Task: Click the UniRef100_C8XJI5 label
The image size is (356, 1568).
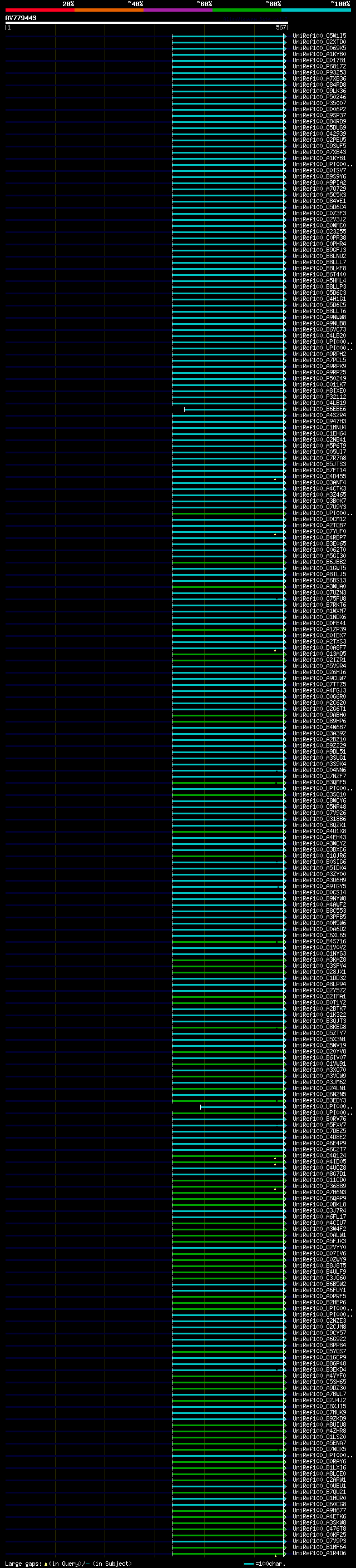Action: (319, 1406)
